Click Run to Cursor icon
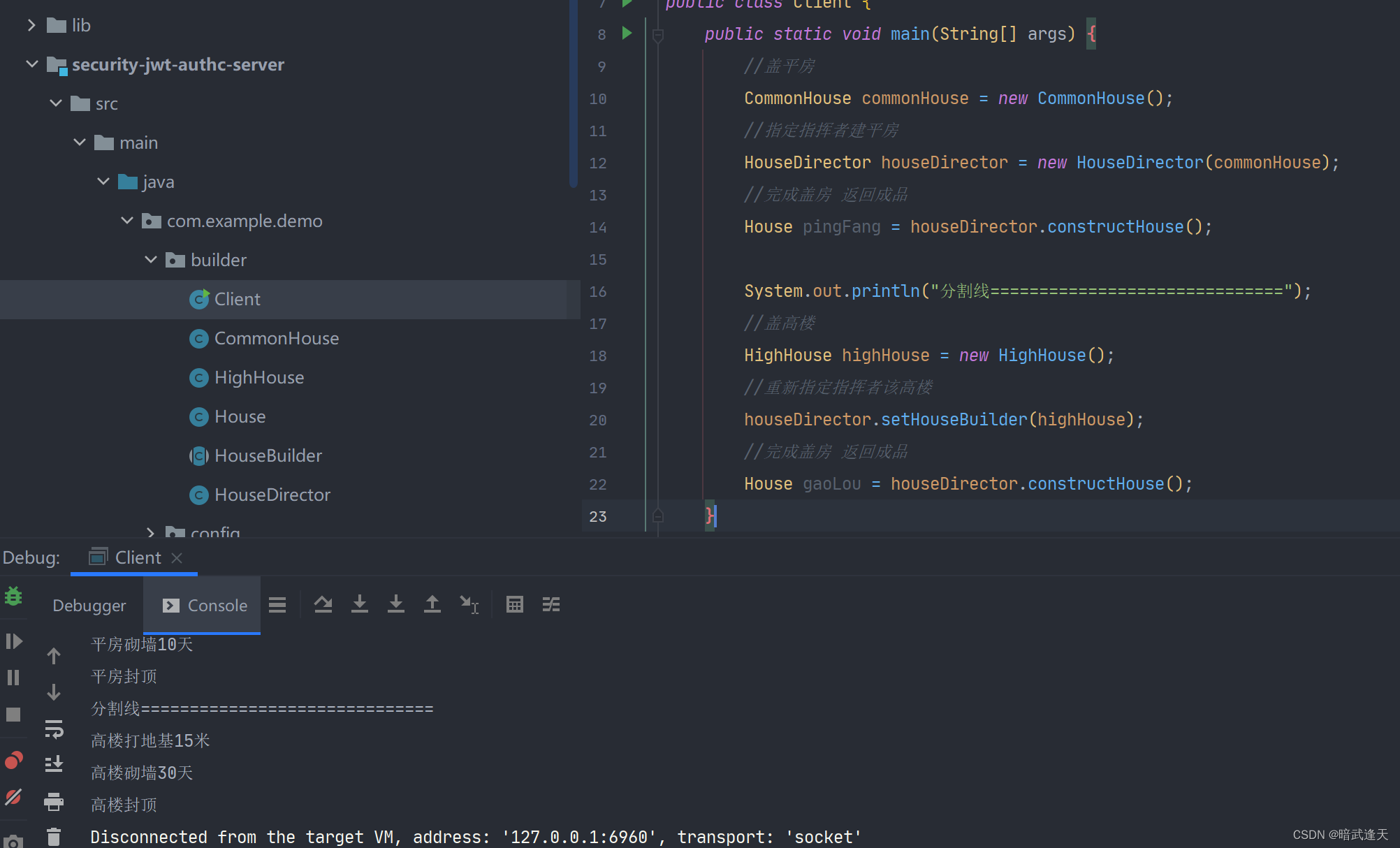This screenshot has width=1400, height=848. point(469,604)
